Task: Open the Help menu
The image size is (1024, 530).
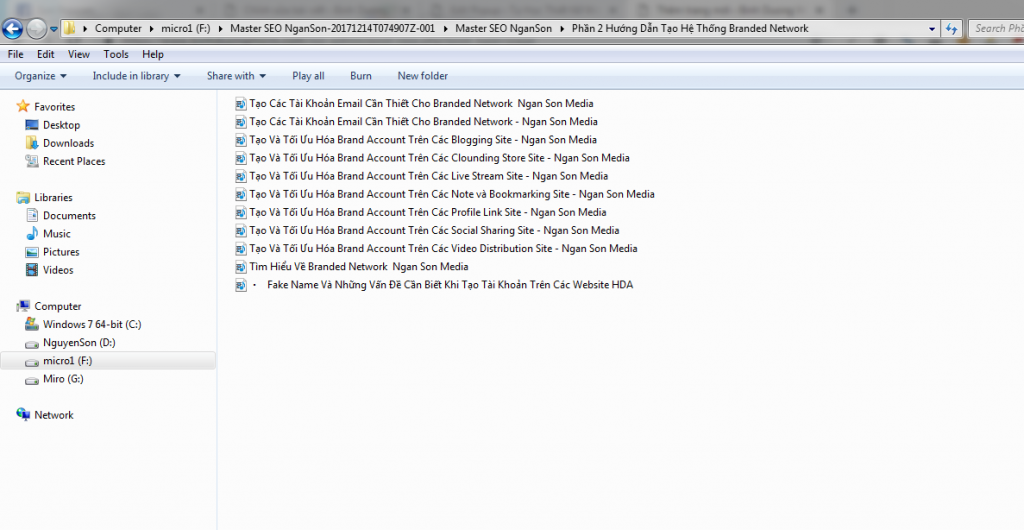Action: [153, 54]
